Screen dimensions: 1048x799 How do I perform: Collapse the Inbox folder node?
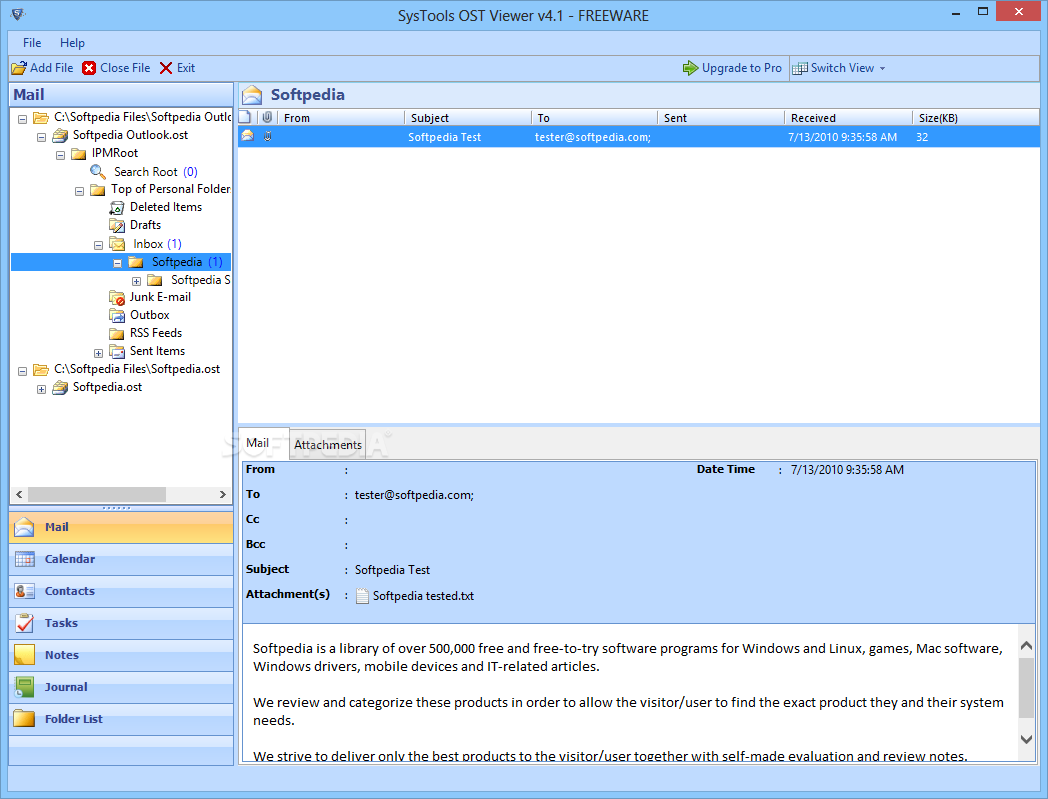(98, 245)
